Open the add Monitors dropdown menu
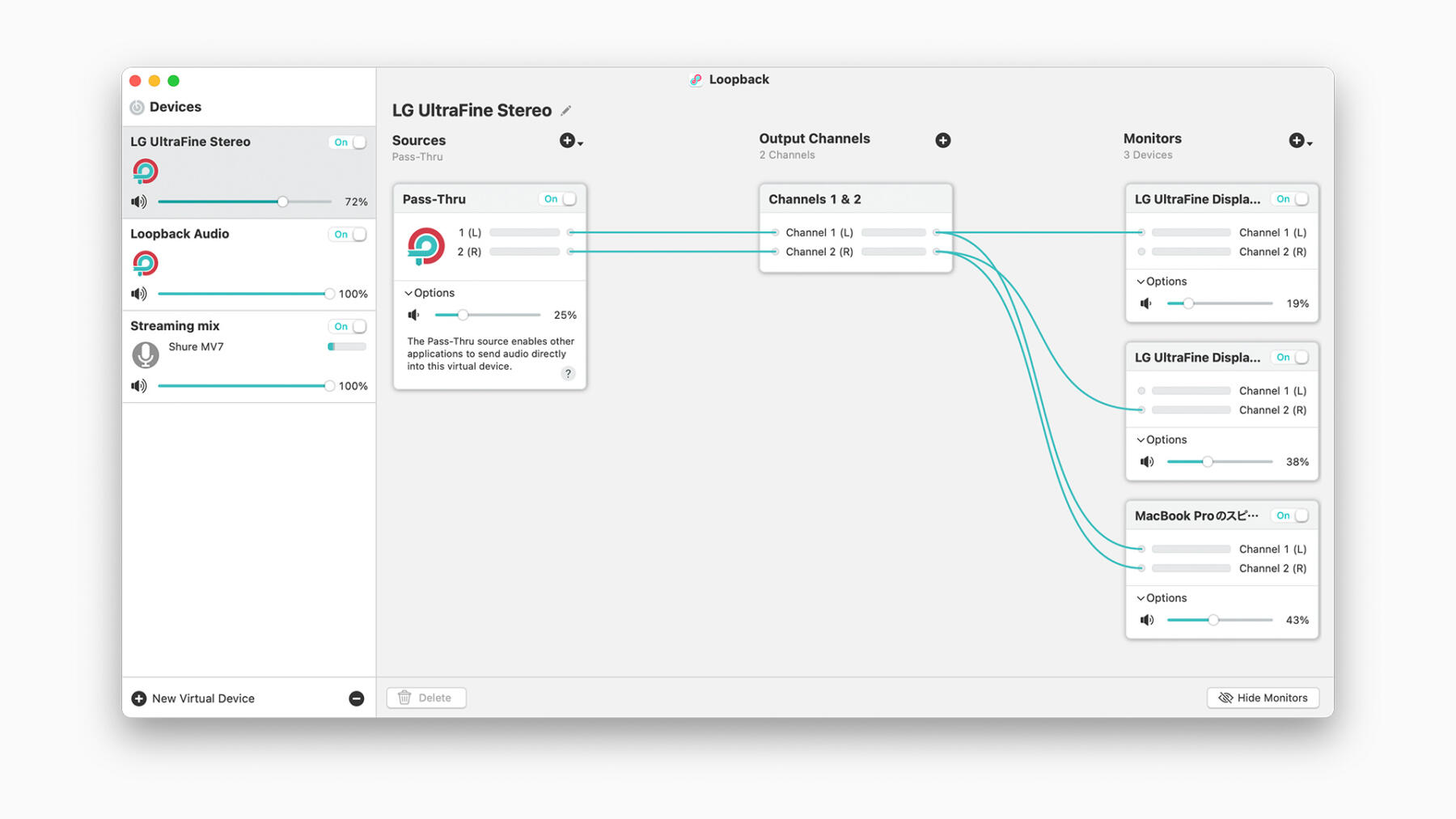1456x819 pixels. (1300, 142)
